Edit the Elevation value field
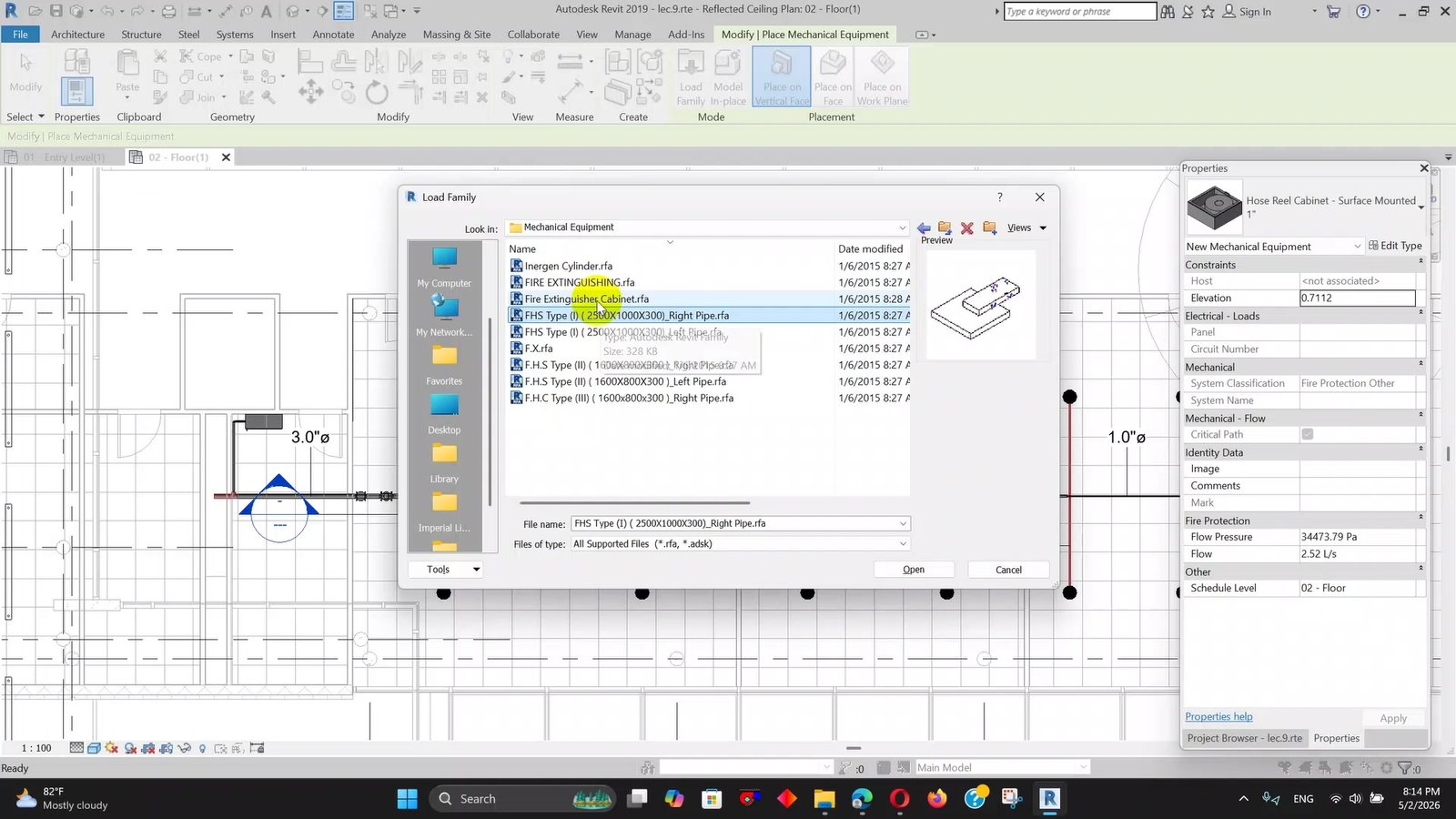 coord(1357,298)
